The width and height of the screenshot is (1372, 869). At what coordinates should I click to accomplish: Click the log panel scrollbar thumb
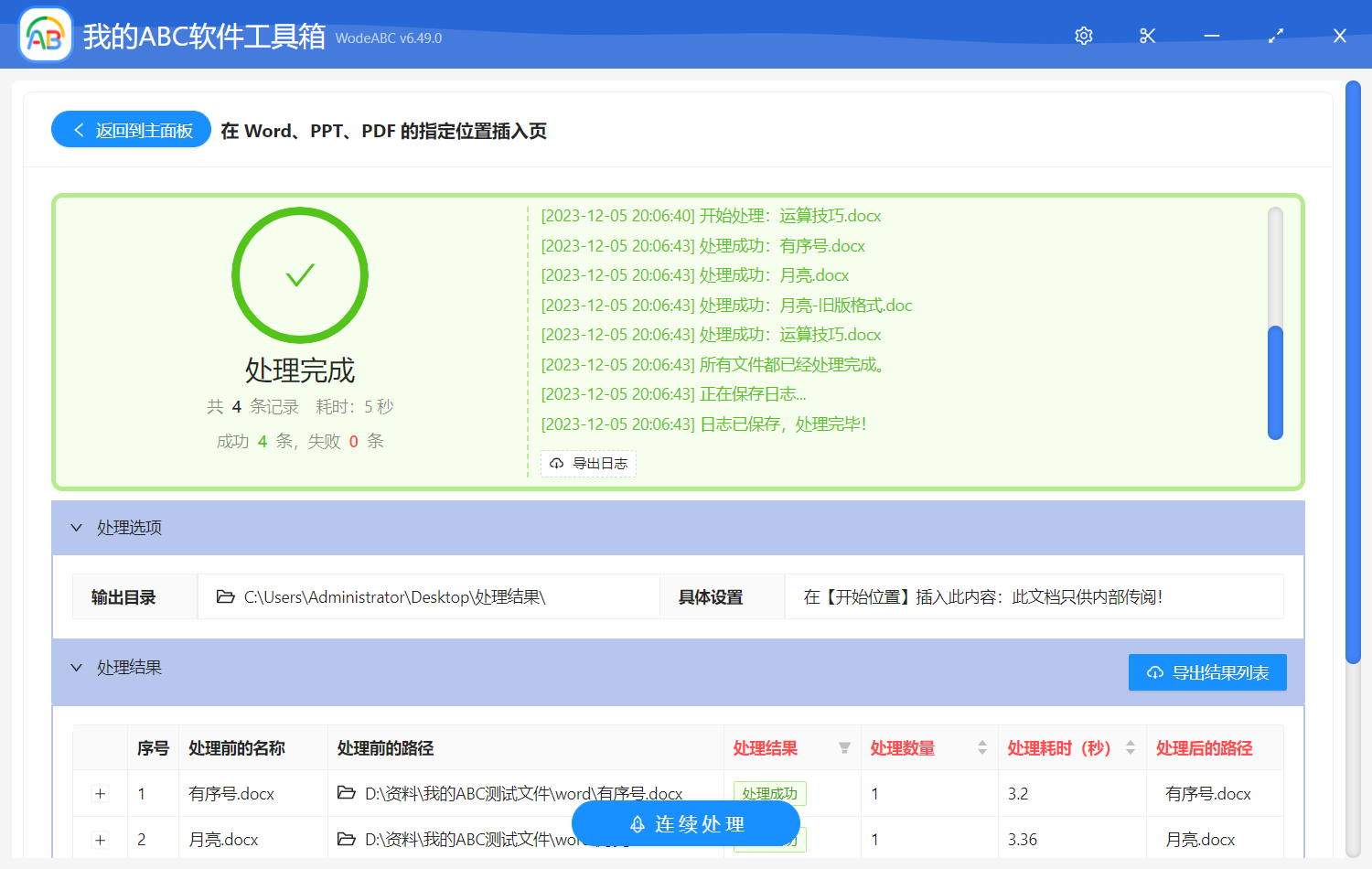click(x=1275, y=382)
